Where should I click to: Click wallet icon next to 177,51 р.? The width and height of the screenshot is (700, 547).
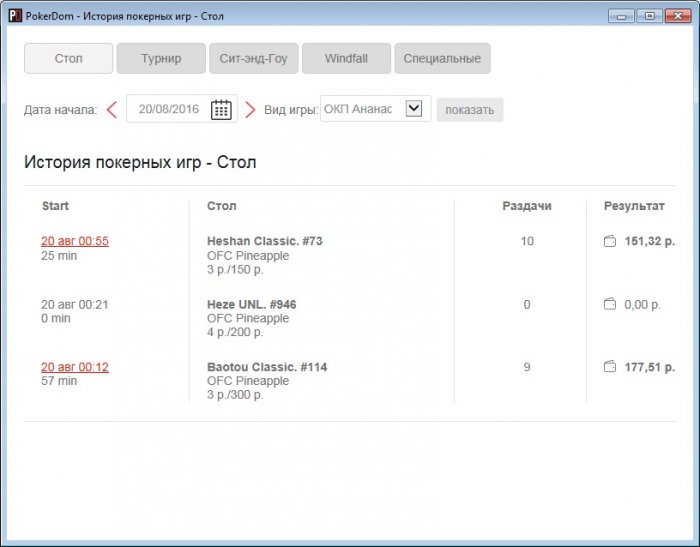(610, 367)
